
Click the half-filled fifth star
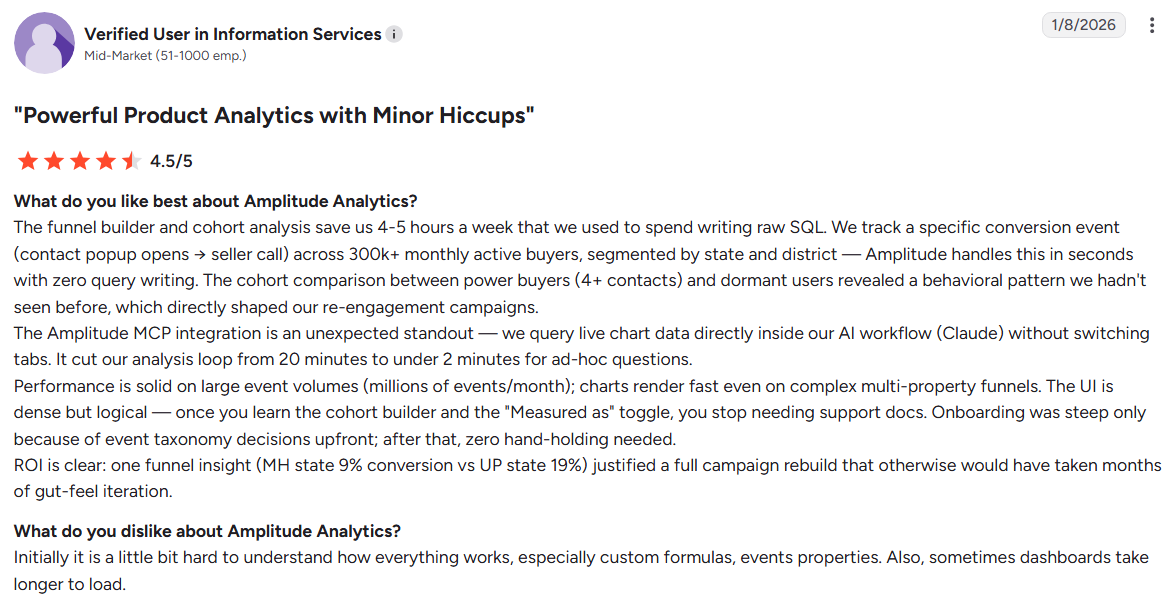click(x=131, y=161)
